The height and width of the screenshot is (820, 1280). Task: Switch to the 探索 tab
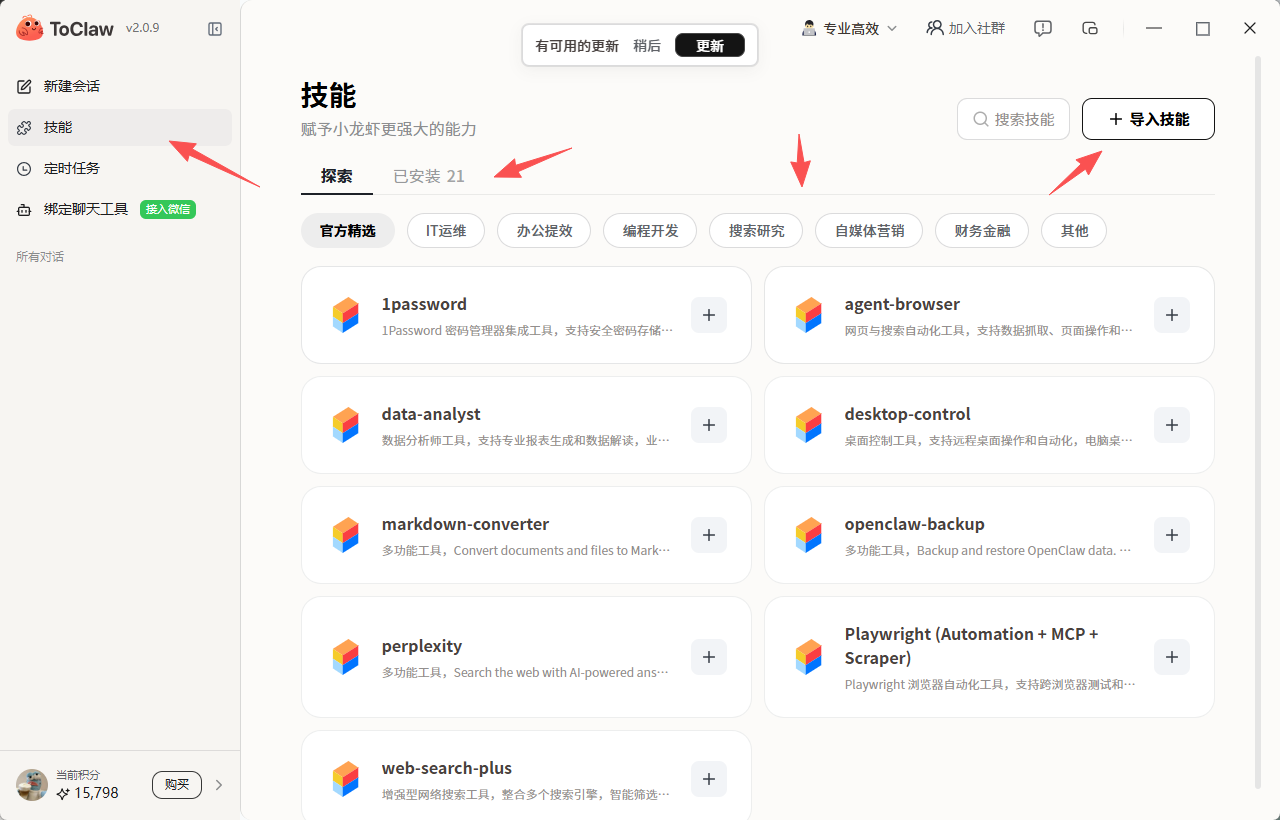[x=337, y=176]
